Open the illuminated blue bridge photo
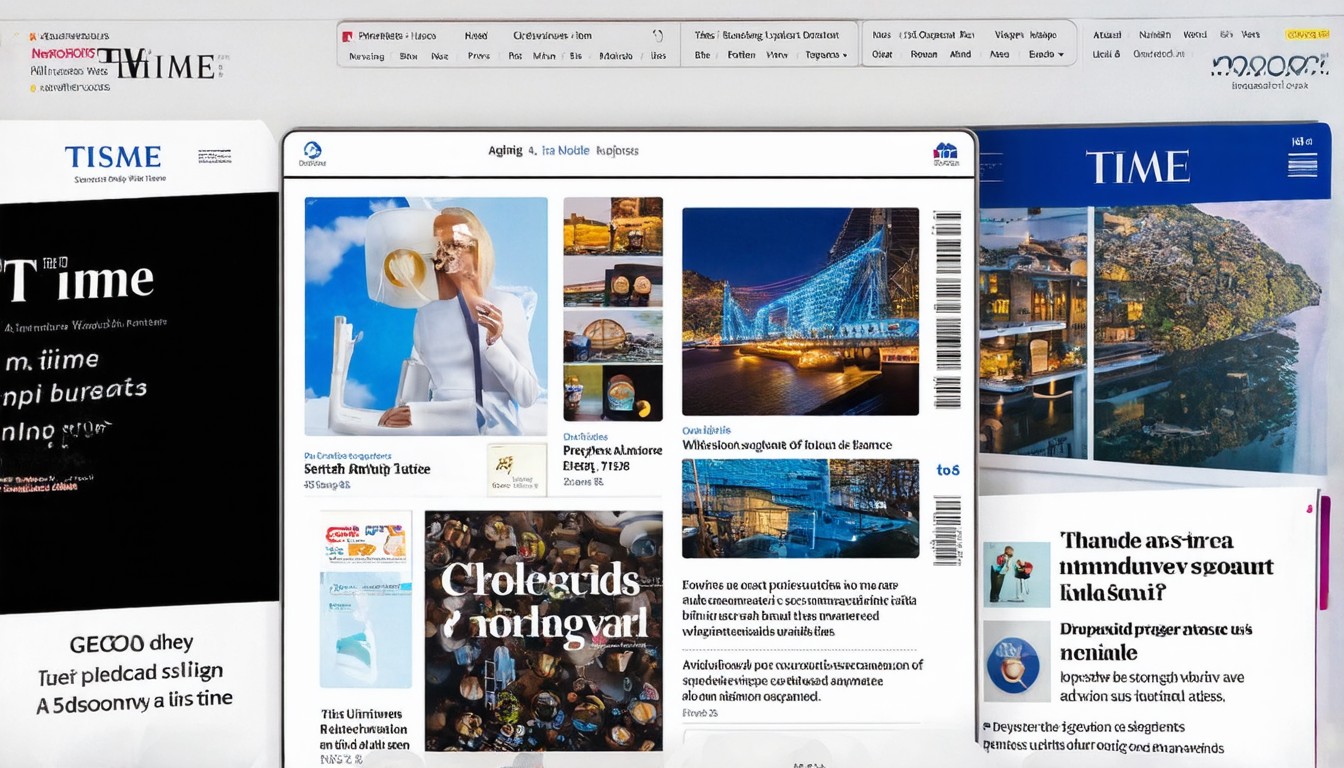This screenshot has width=1344, height=768. (800, 311)
